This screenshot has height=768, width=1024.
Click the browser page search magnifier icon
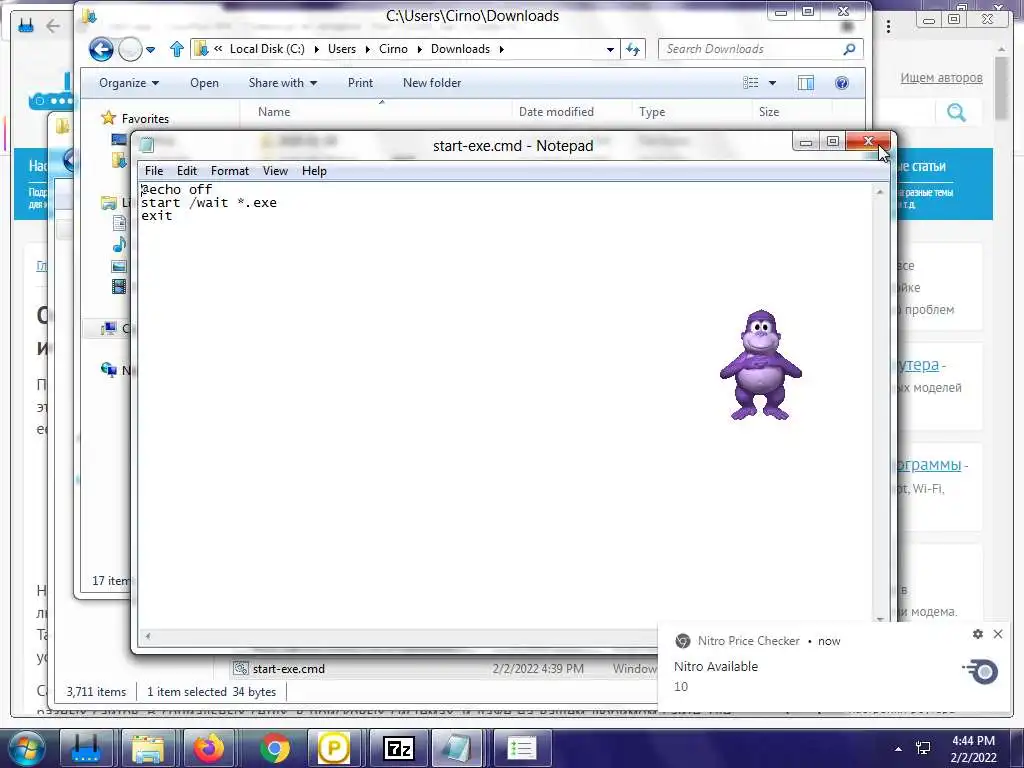(956, 112)
